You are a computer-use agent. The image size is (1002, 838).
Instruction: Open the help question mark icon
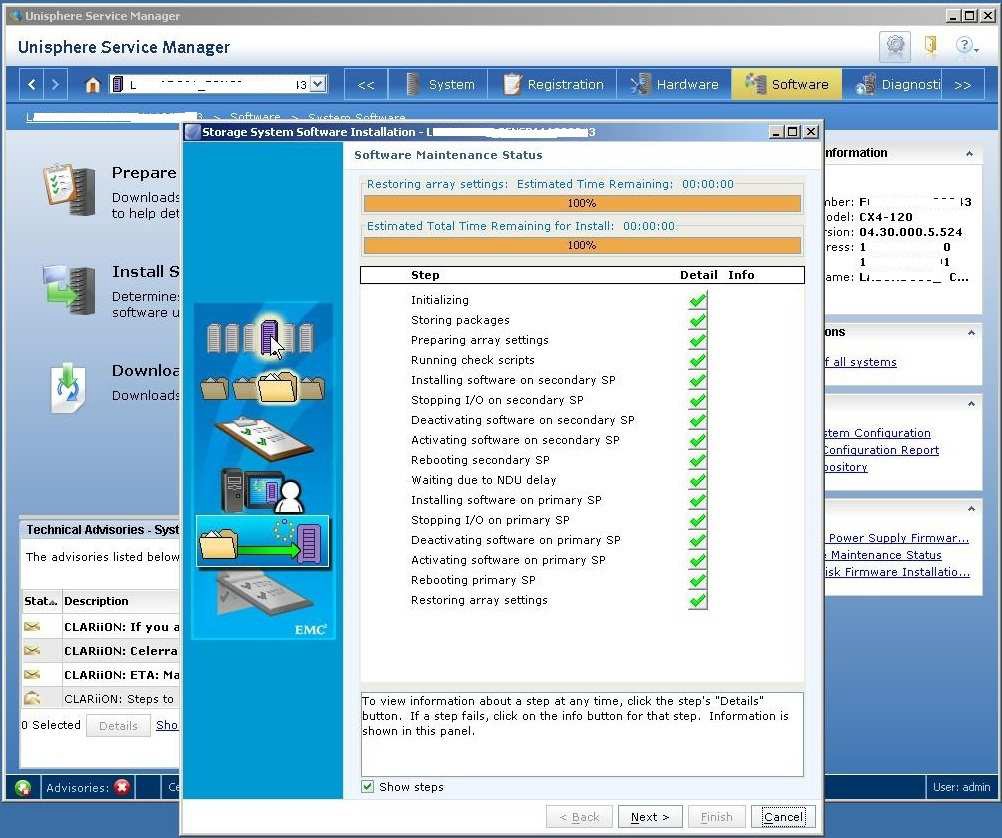pos(964,45)
